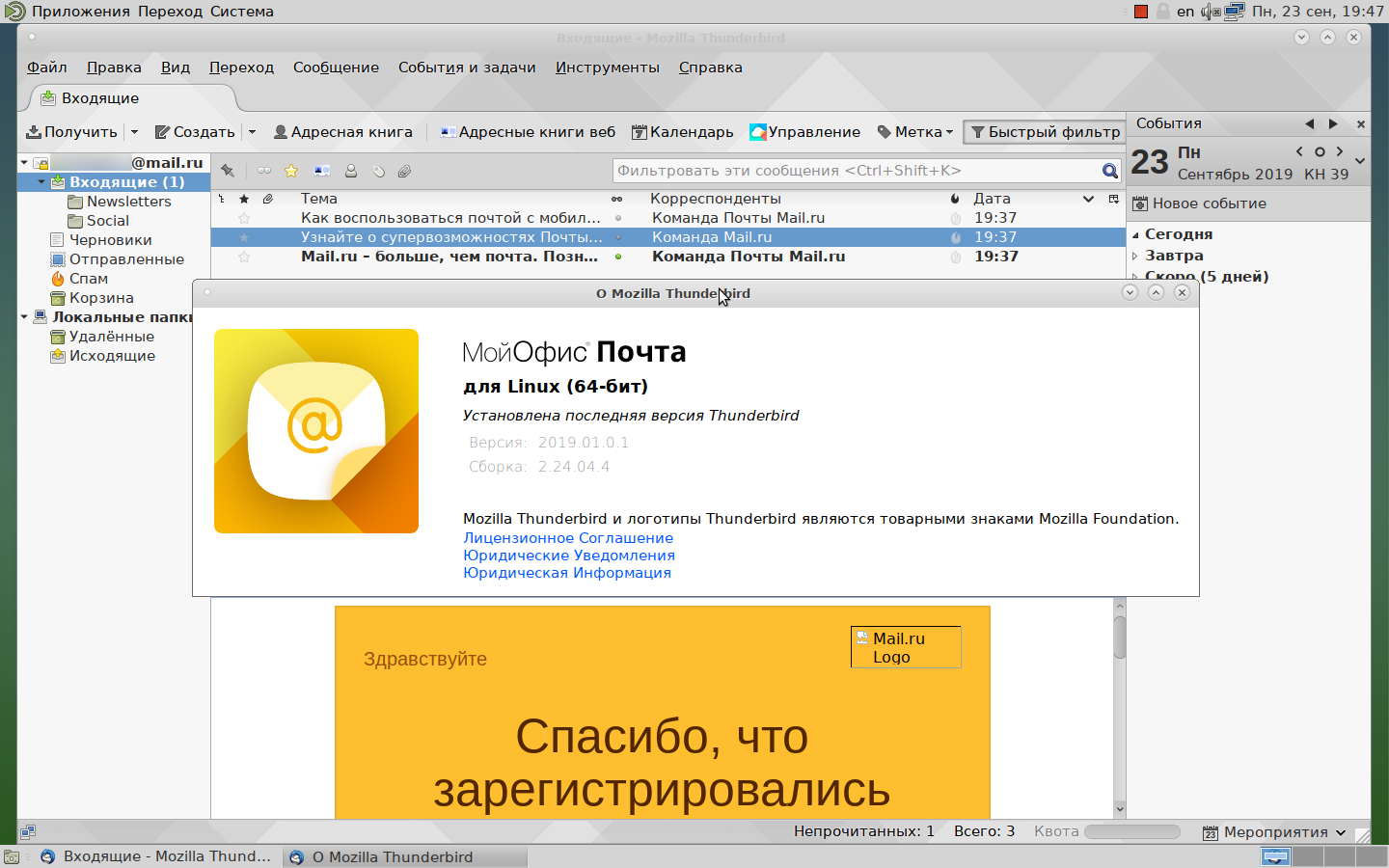
Task: Open the Лицензионное Соглашение link
Action: [x=568, y=538]
